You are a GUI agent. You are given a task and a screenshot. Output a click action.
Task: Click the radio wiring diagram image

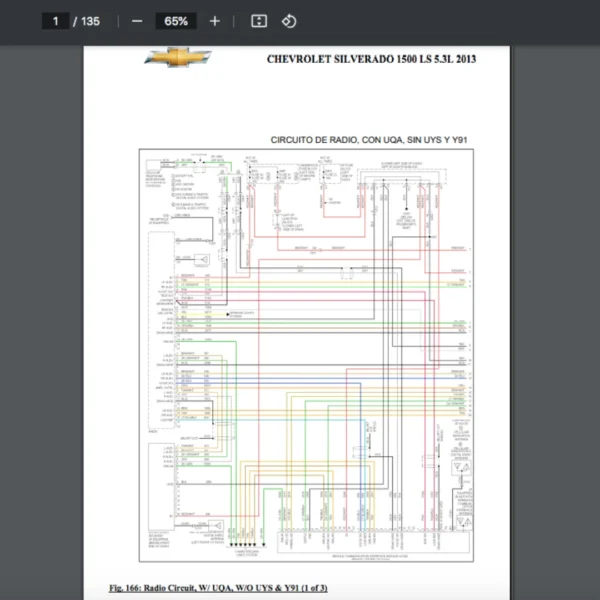click(304, 355)
